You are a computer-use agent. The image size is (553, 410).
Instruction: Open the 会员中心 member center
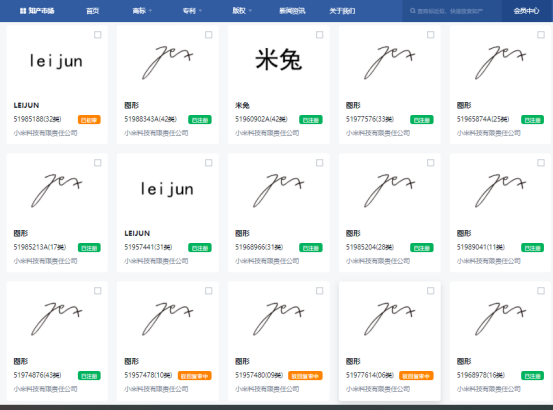coord(526,11)
